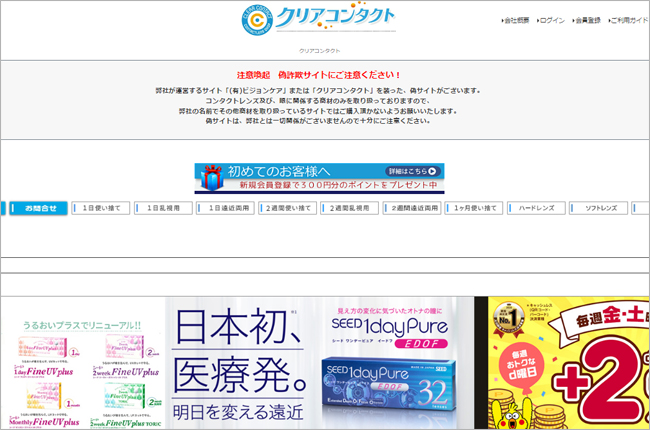The height and width of the screenshot is (430, 650).
Task: Click the gift box icon on banner
Action: point(209,178)
